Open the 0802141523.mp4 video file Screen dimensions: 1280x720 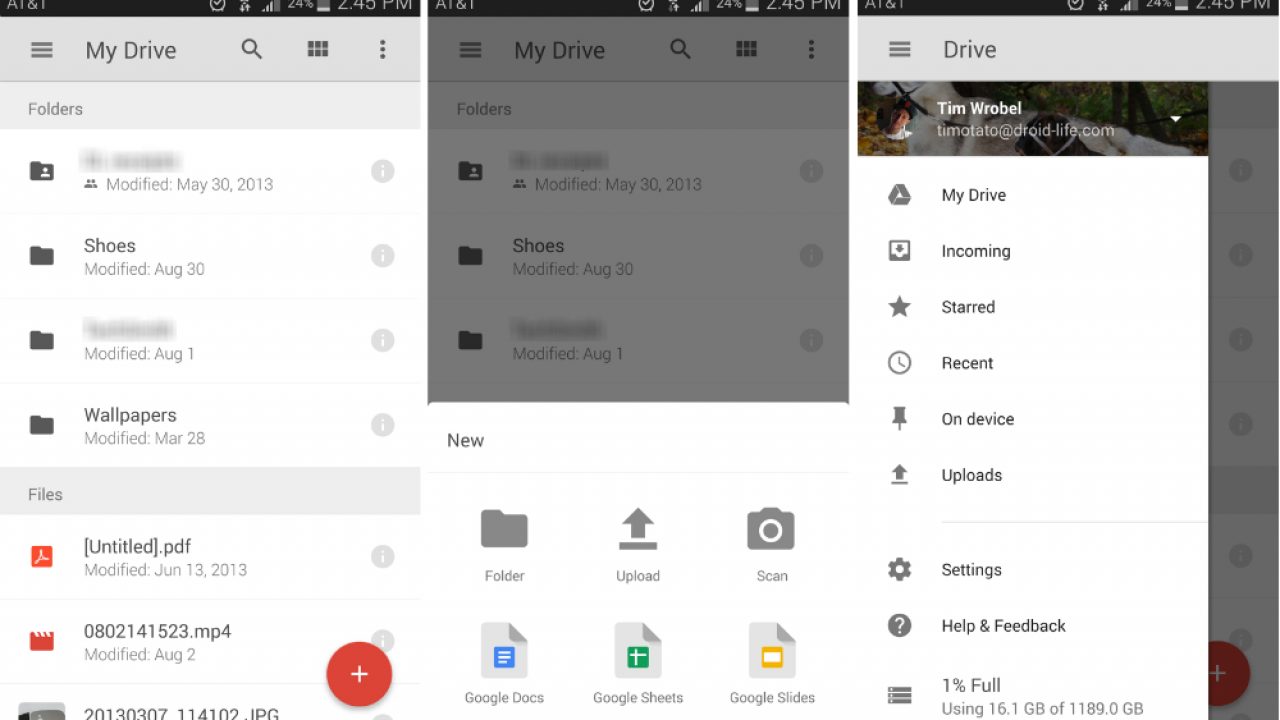click(157, 641)
